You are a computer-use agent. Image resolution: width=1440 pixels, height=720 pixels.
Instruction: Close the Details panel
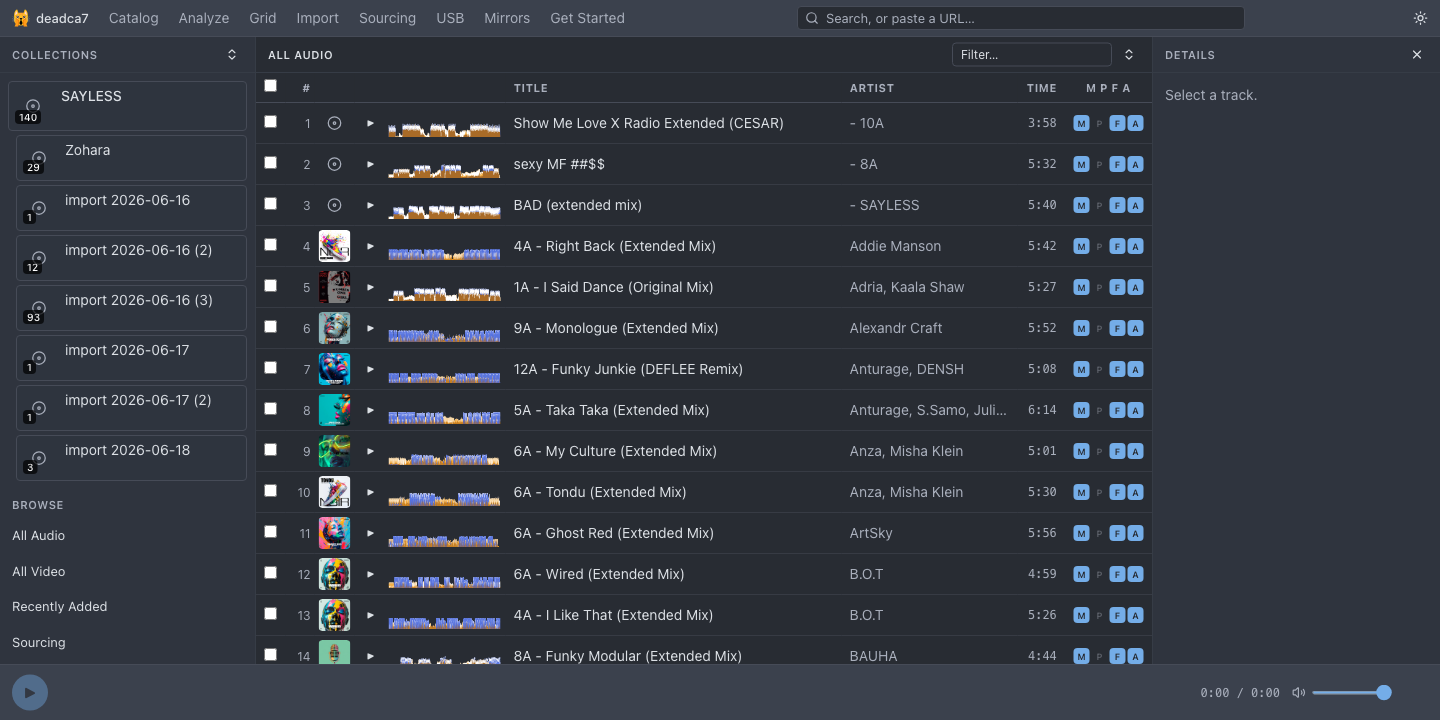click(x=1417, y=55)
